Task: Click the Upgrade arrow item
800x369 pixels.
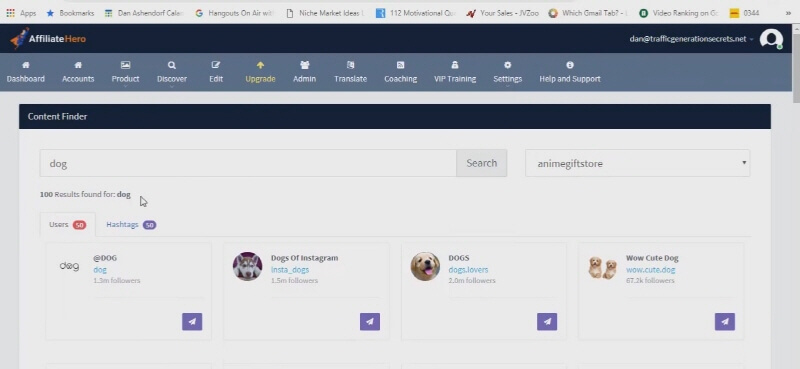Action: [260, 72]
